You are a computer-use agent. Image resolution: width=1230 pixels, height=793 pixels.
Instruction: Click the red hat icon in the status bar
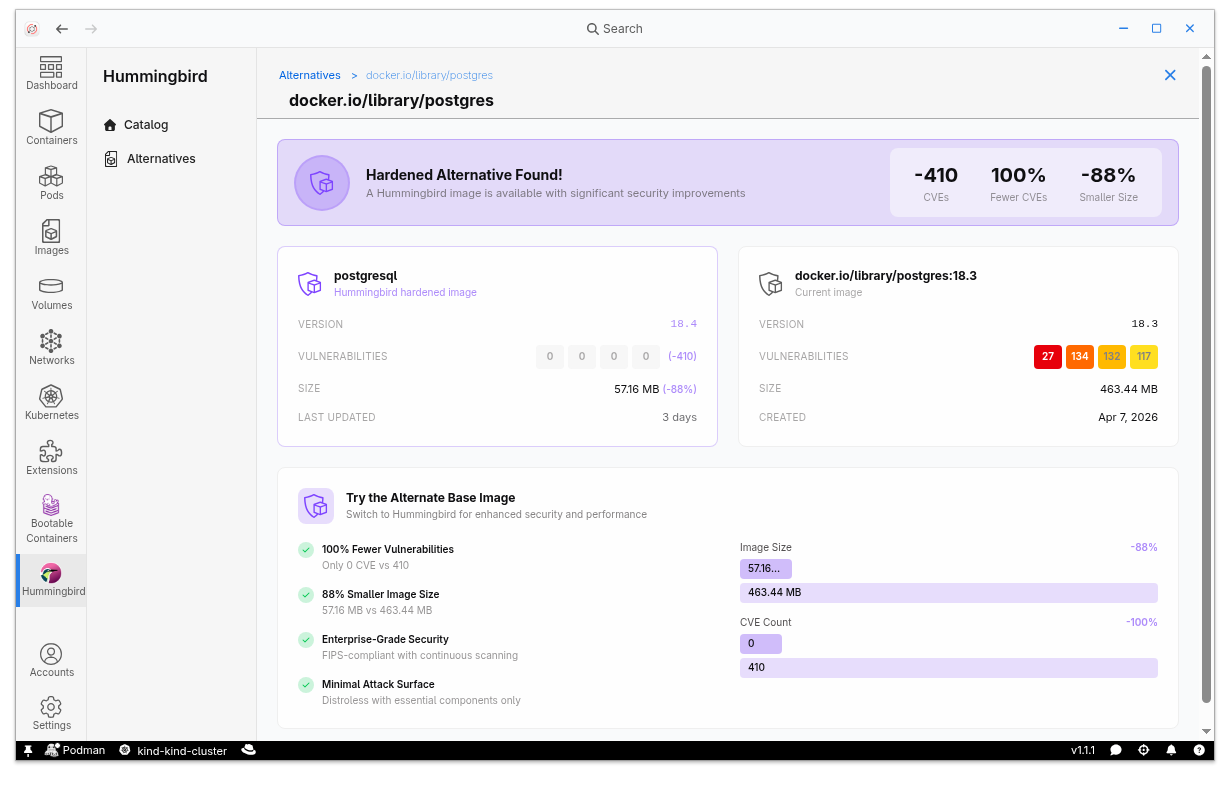pyautogui.click(x=249, y=750)
